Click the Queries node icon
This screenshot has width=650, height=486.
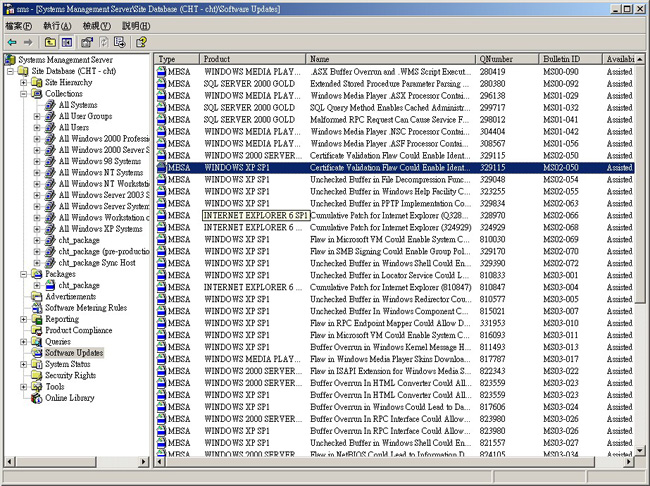point(37,342)
